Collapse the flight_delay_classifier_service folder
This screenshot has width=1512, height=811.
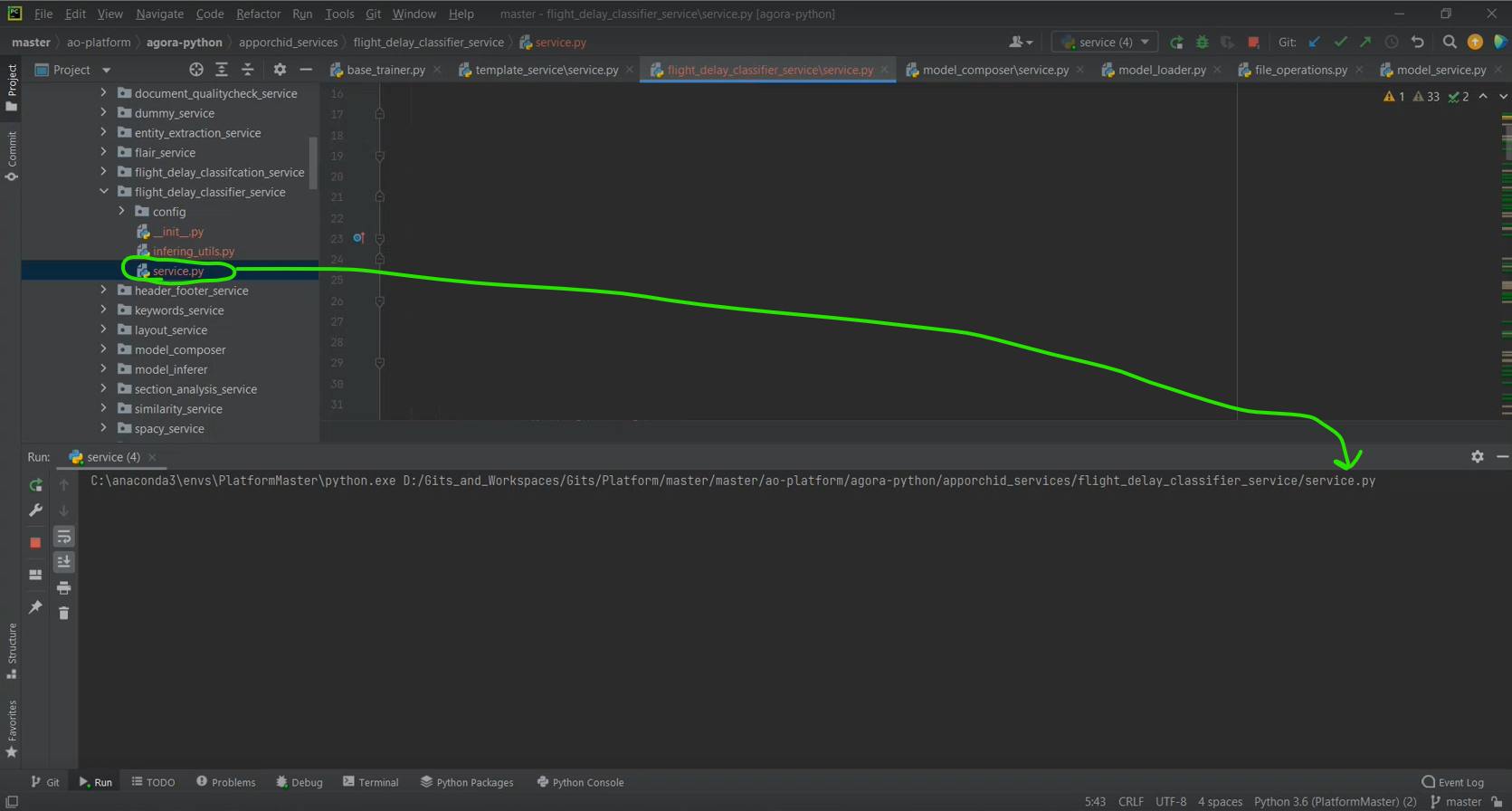(103, 192)
